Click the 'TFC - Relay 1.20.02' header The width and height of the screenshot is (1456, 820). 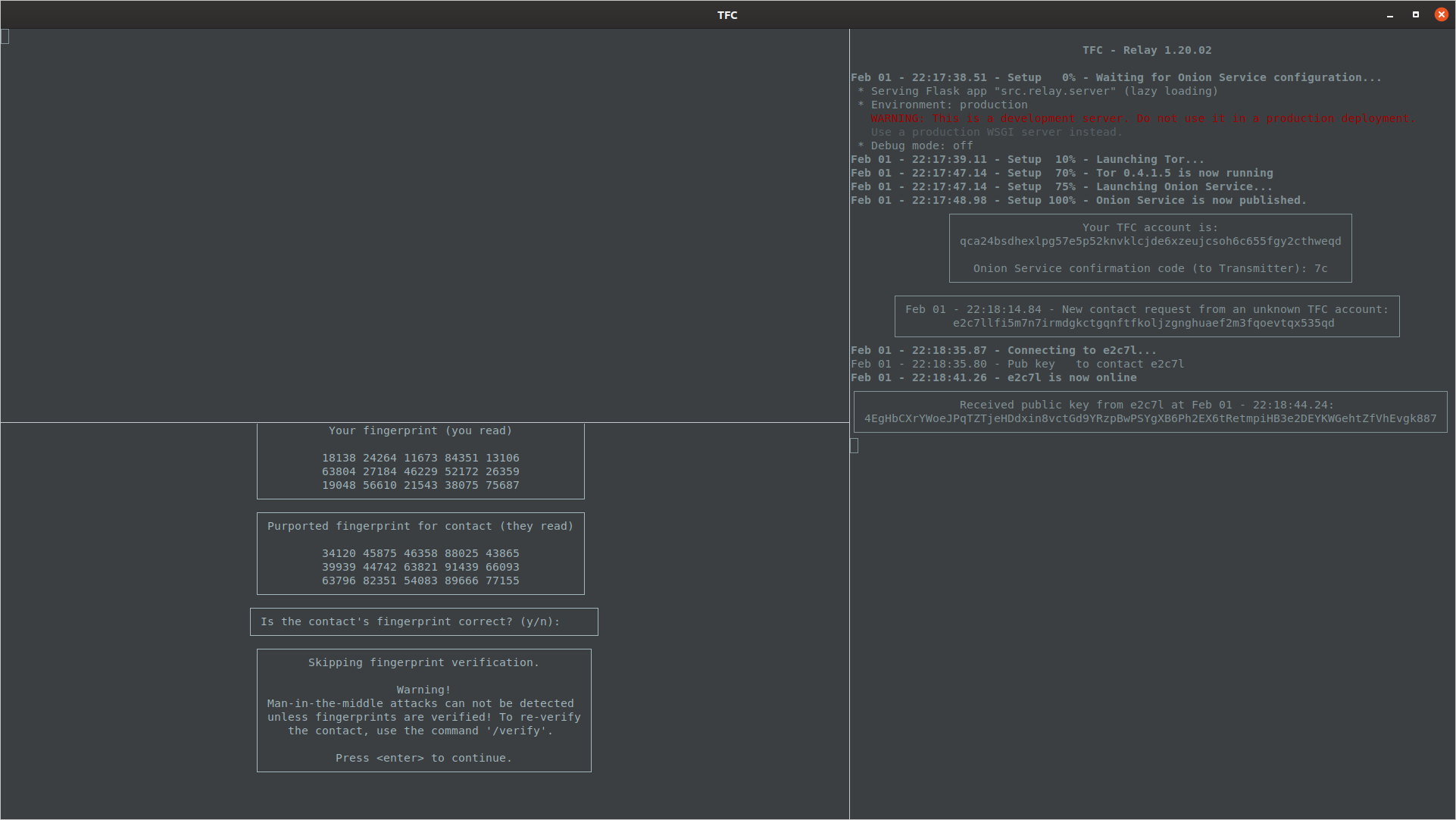coord(1146,50)
